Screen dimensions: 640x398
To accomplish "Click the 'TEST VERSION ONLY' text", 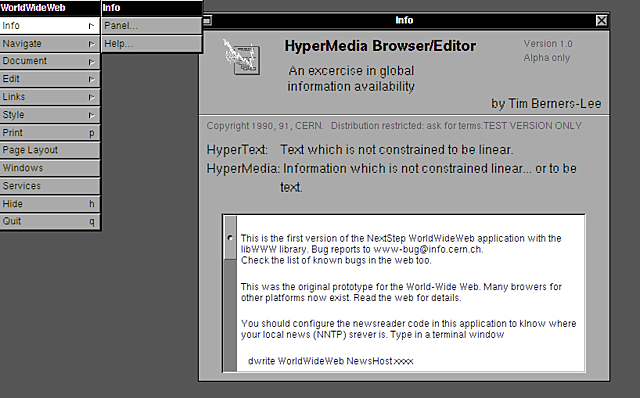I will point(533,126).
